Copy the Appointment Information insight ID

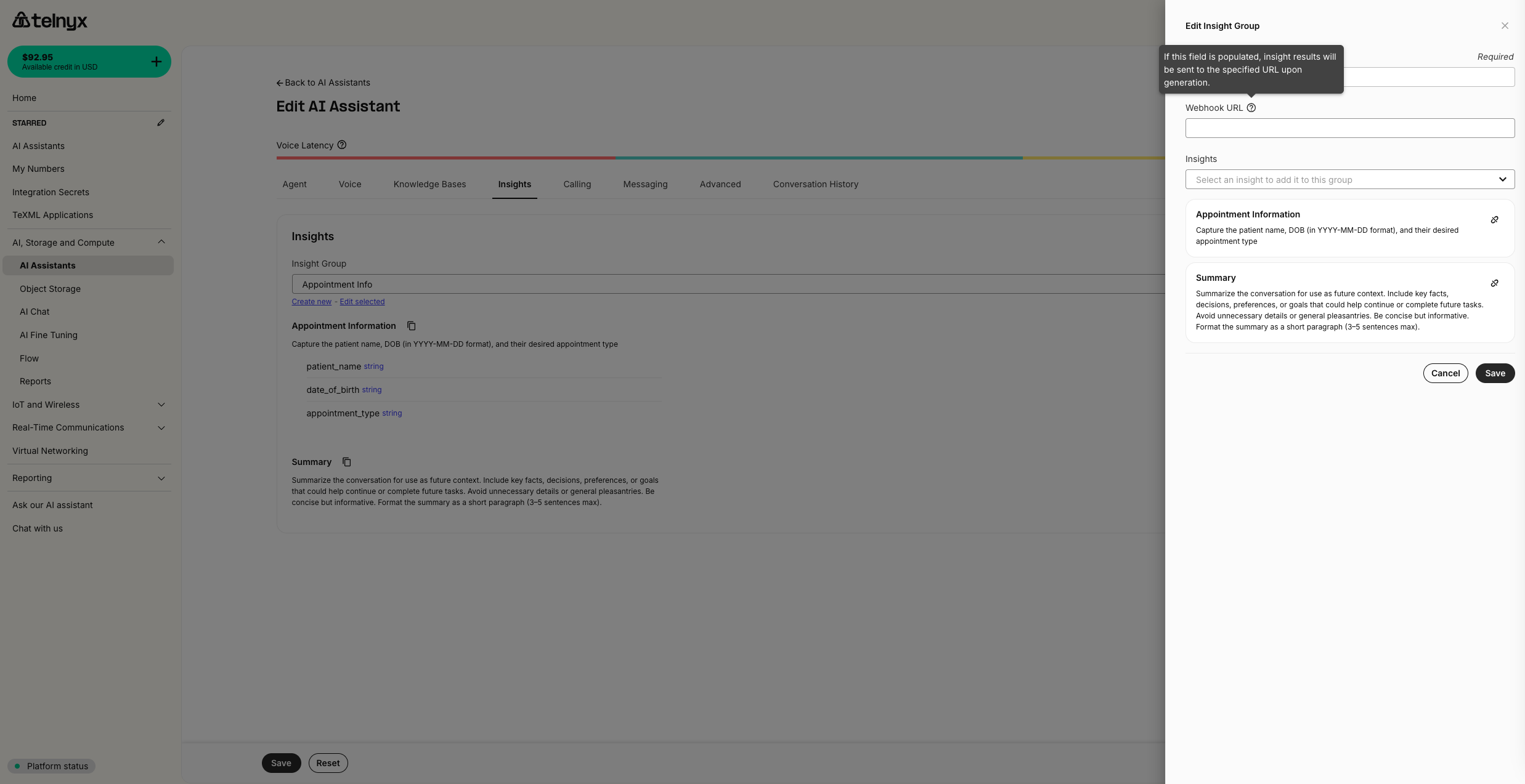click(411, 326)
